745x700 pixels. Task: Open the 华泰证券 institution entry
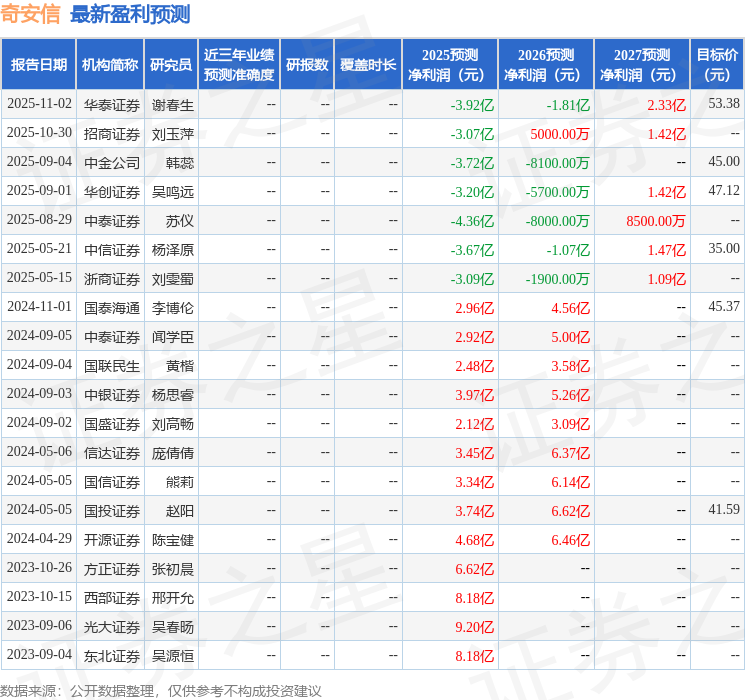coord(111,104)
